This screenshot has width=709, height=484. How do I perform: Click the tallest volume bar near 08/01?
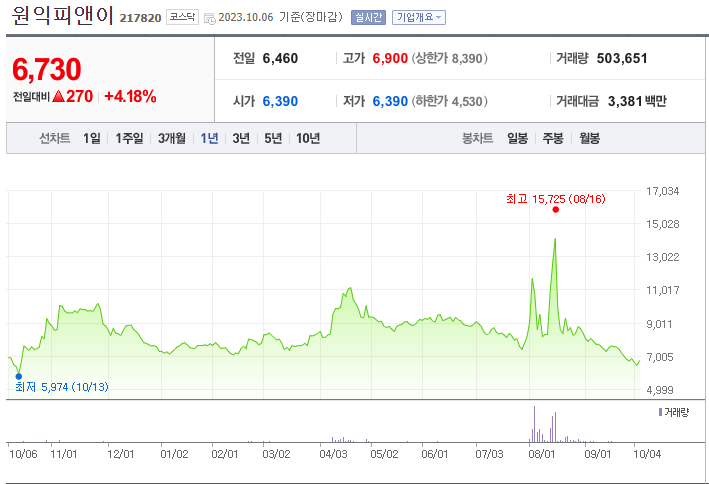point(534,424)
